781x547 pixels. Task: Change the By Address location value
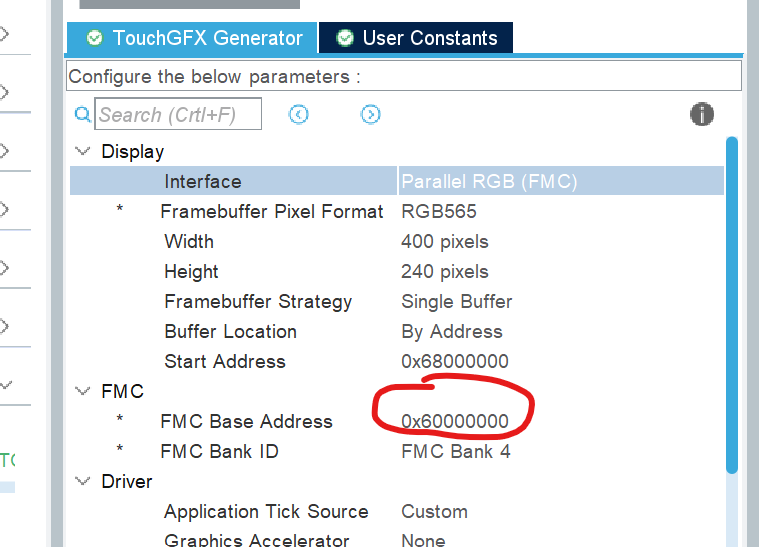tap(452, 332)
